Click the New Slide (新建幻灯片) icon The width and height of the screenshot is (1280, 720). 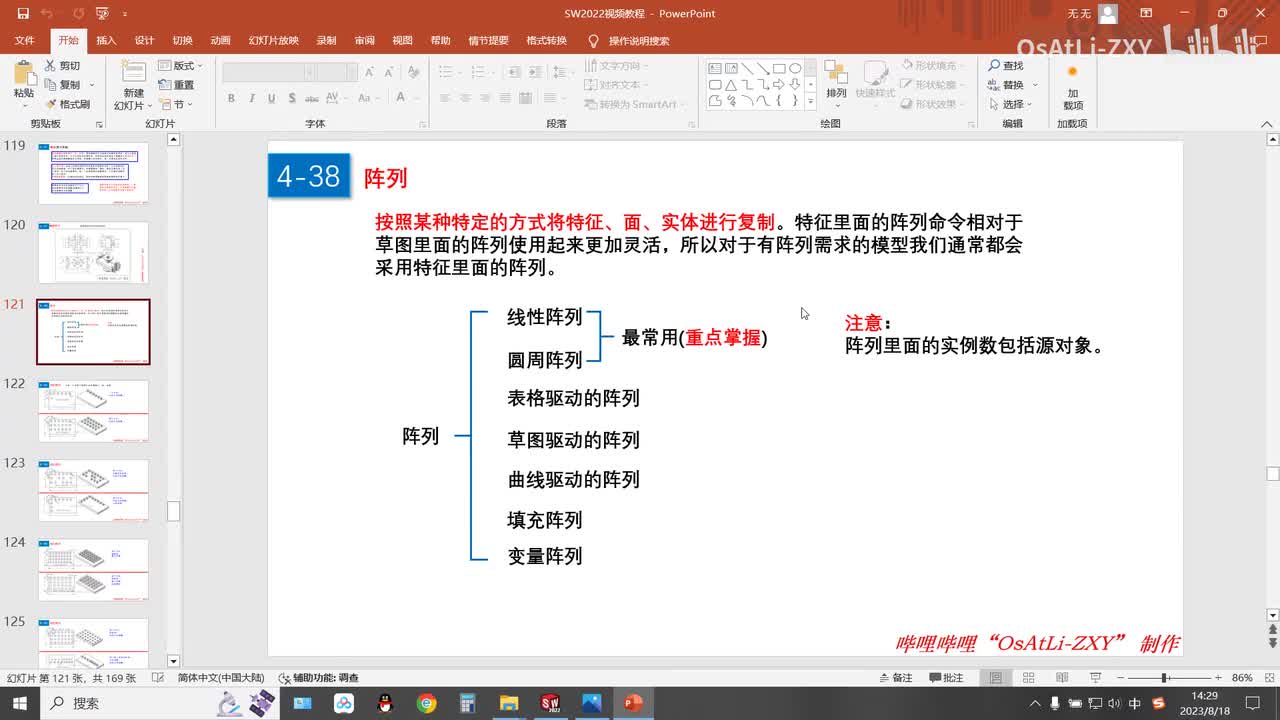coord(133,73)
